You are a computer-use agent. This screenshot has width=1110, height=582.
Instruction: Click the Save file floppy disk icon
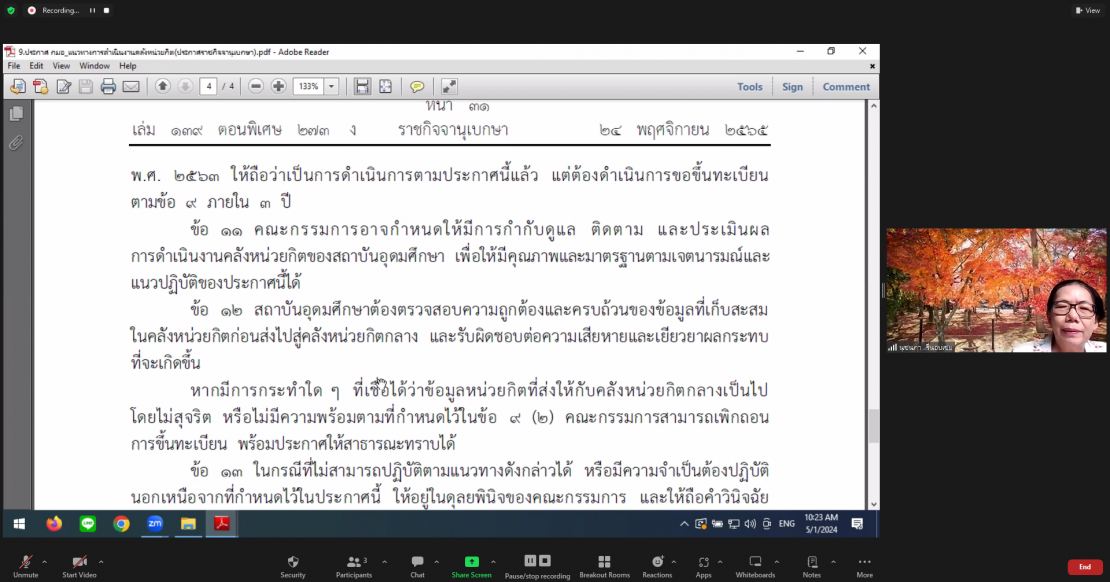tap(86, 86)
